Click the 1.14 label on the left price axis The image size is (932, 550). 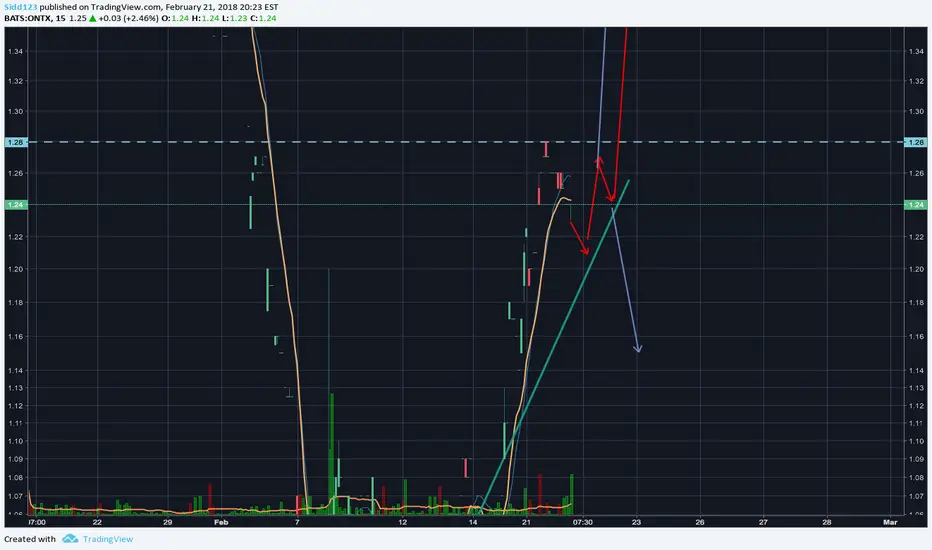pos(15,370)
